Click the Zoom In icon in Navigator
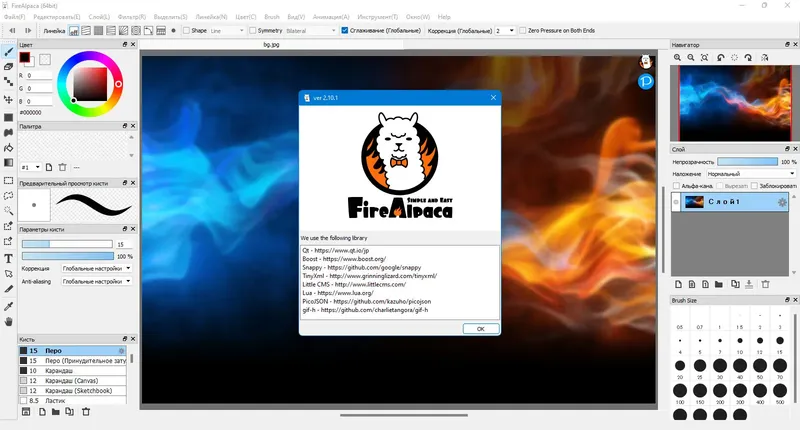This screenshot has height=430, width=800. (x=677, y=58)
